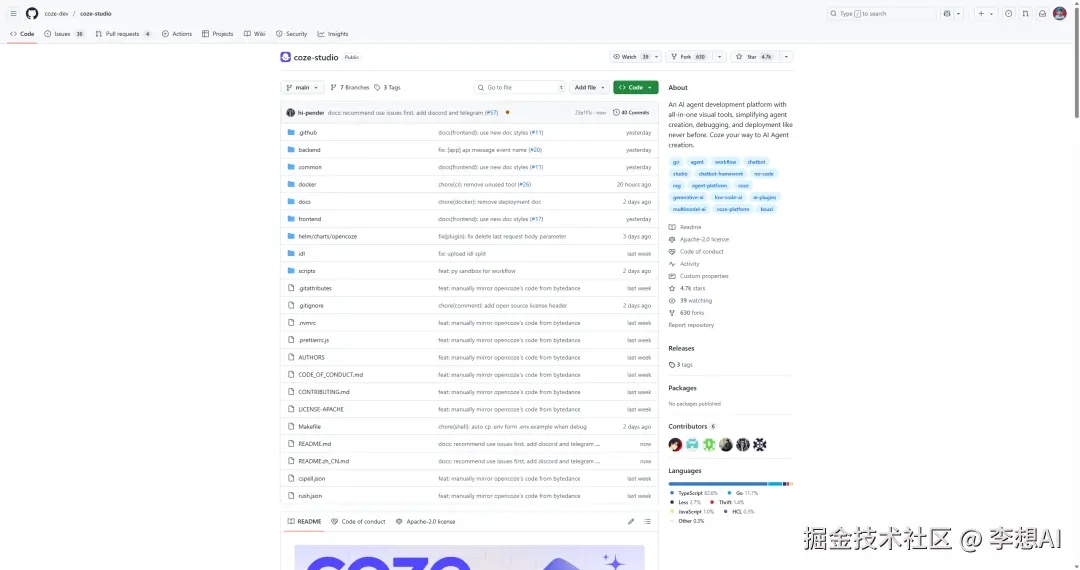The height and width of the screenshot is (570, 1080).
Task: Open the helm/charts/opencoze folder
Action: tap(327, 236)
